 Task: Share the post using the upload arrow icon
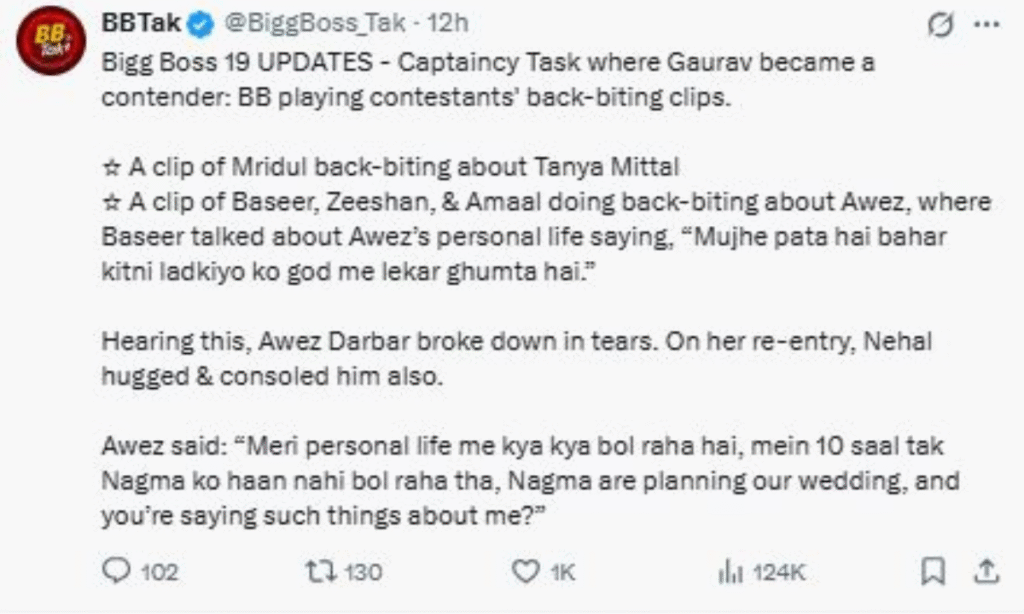pyautogui.click(x=986, y=570)
